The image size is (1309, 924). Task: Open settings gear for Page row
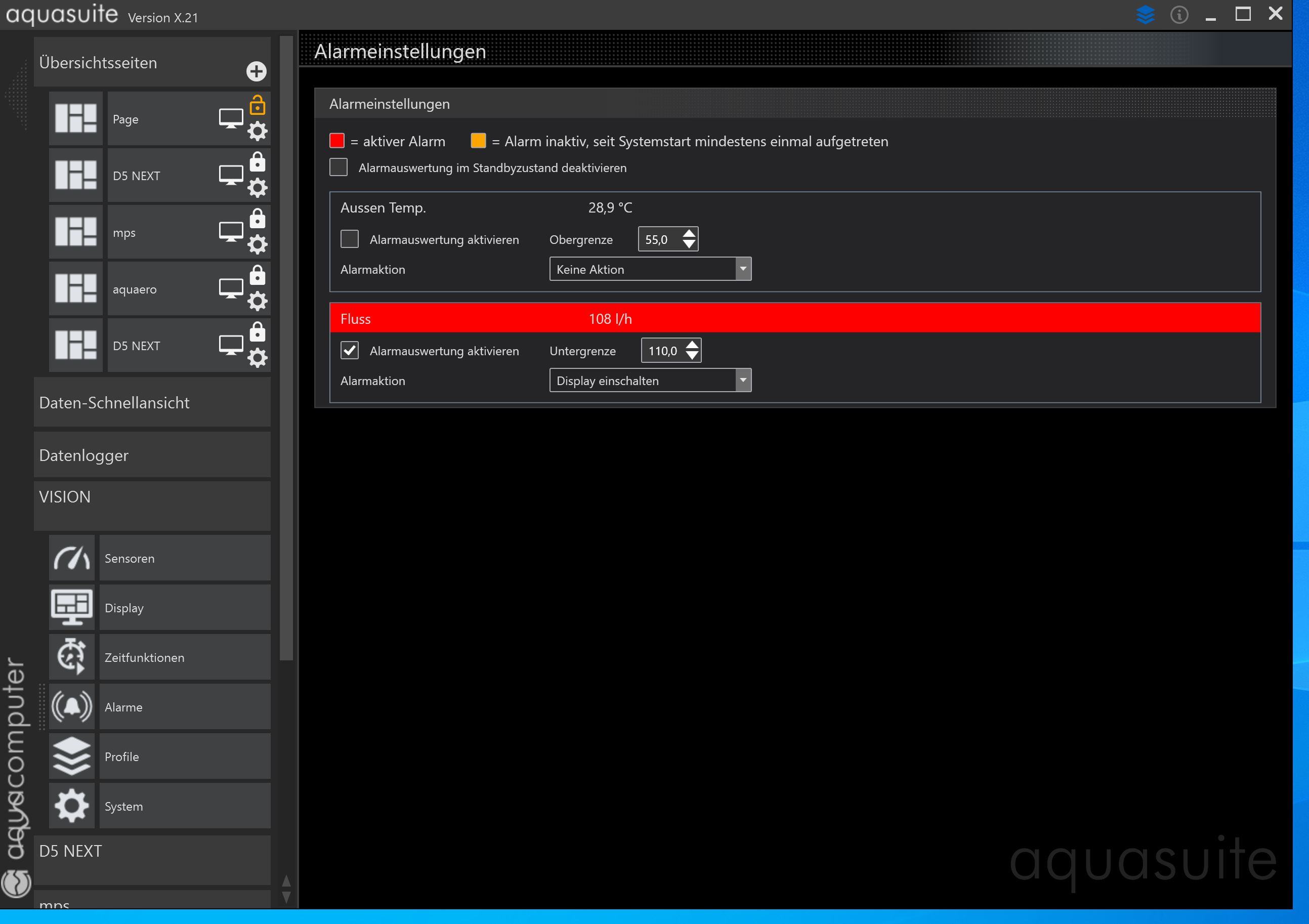[258, 131]
